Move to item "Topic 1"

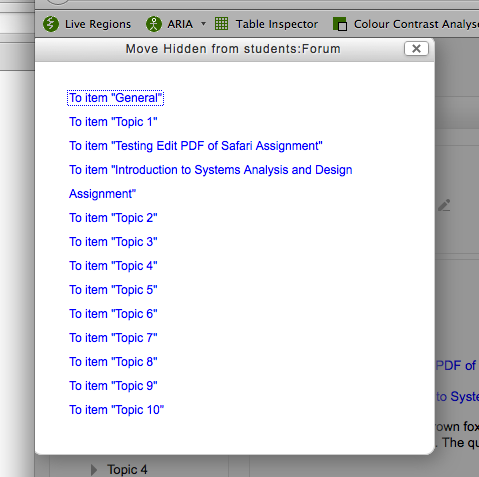[x=113, y=122]
